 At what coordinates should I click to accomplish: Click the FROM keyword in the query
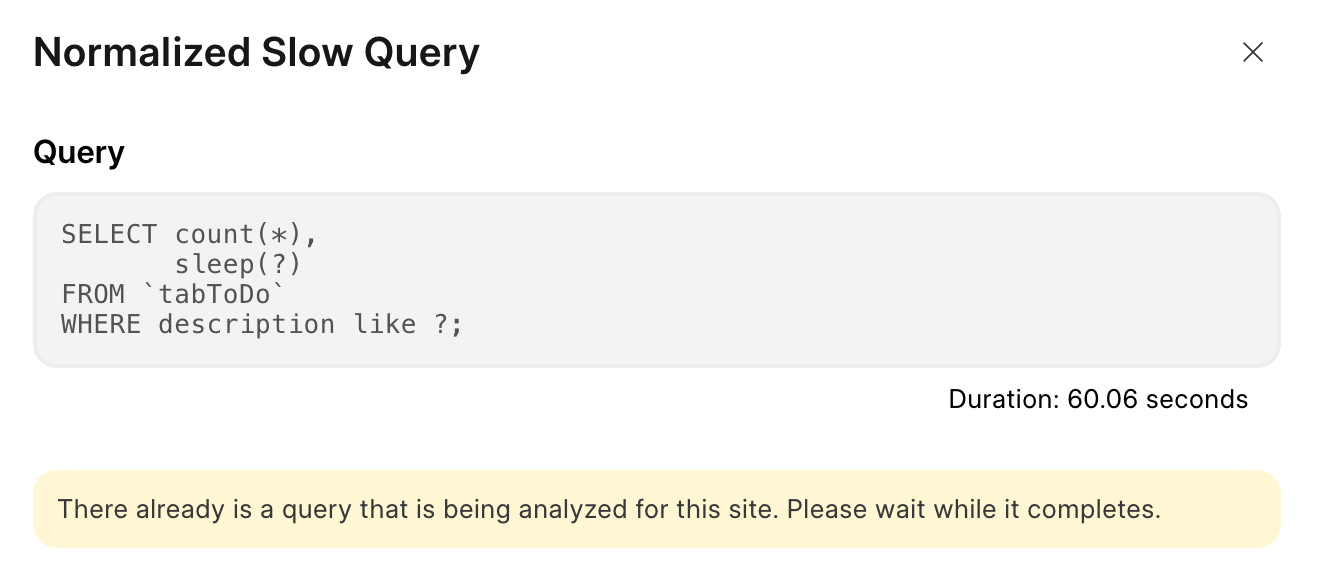[93, 295]
